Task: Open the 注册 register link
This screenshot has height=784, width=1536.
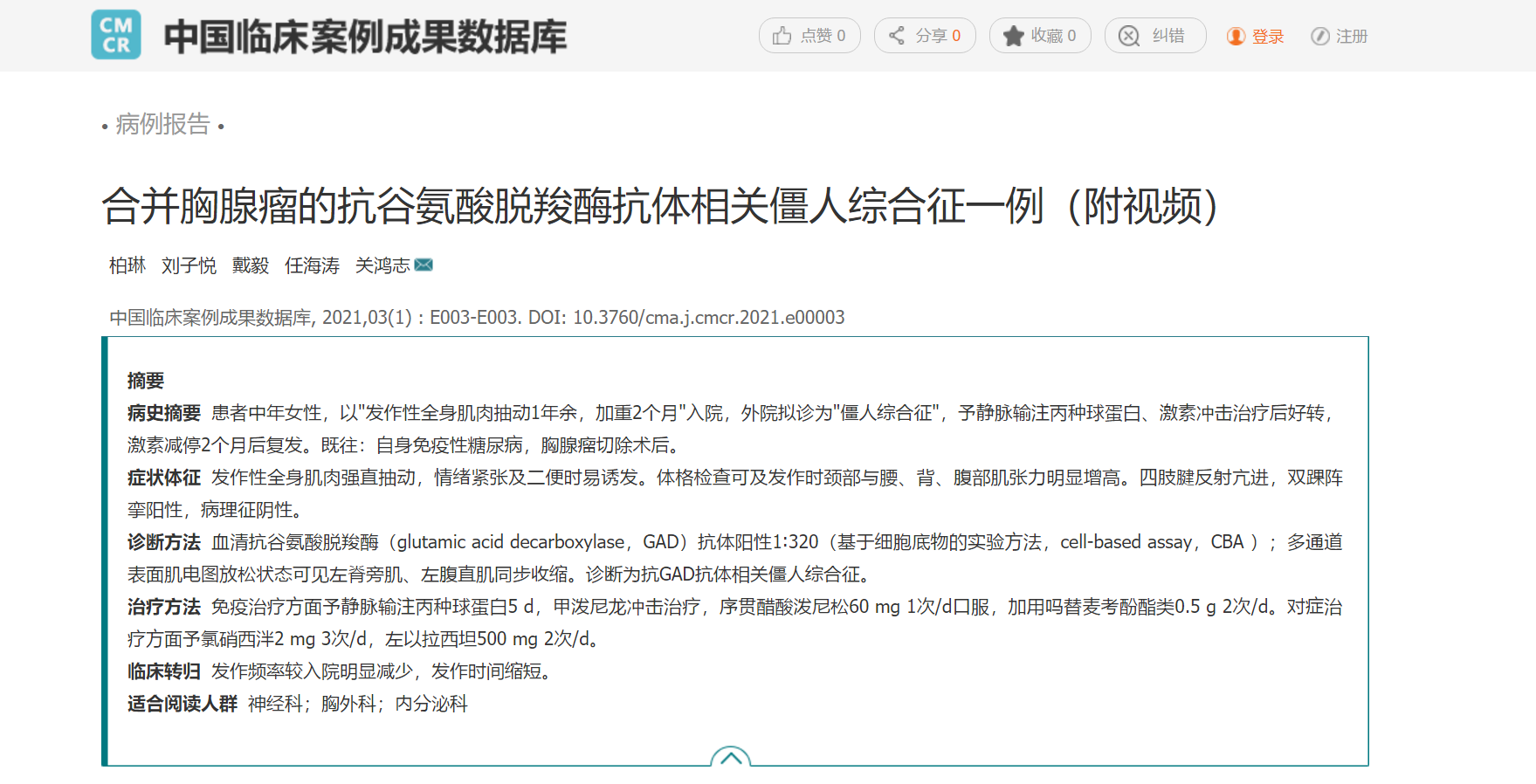Action: 1352,37
